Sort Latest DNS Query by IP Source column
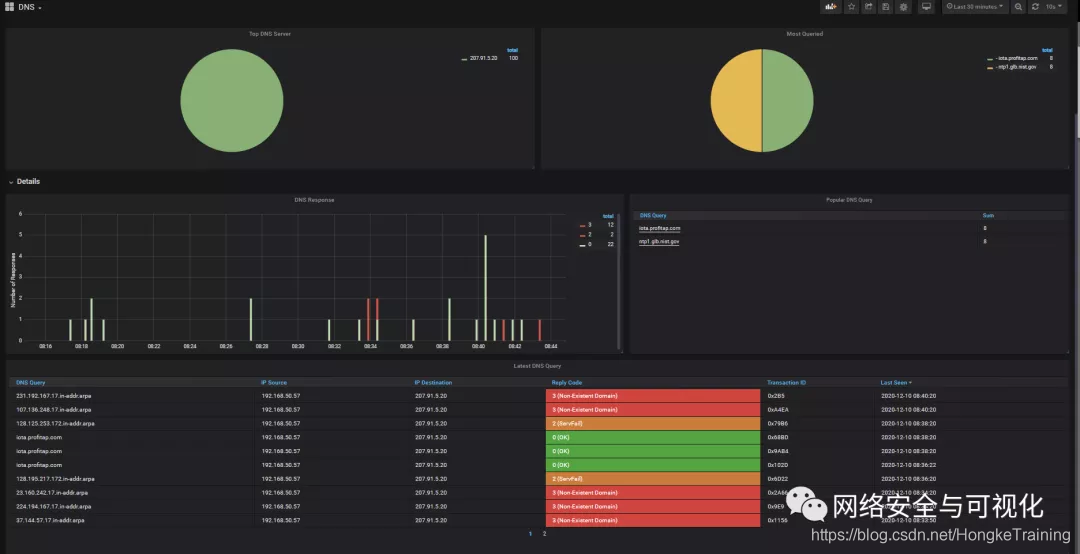1080x554 pixels. coord(274,382)
